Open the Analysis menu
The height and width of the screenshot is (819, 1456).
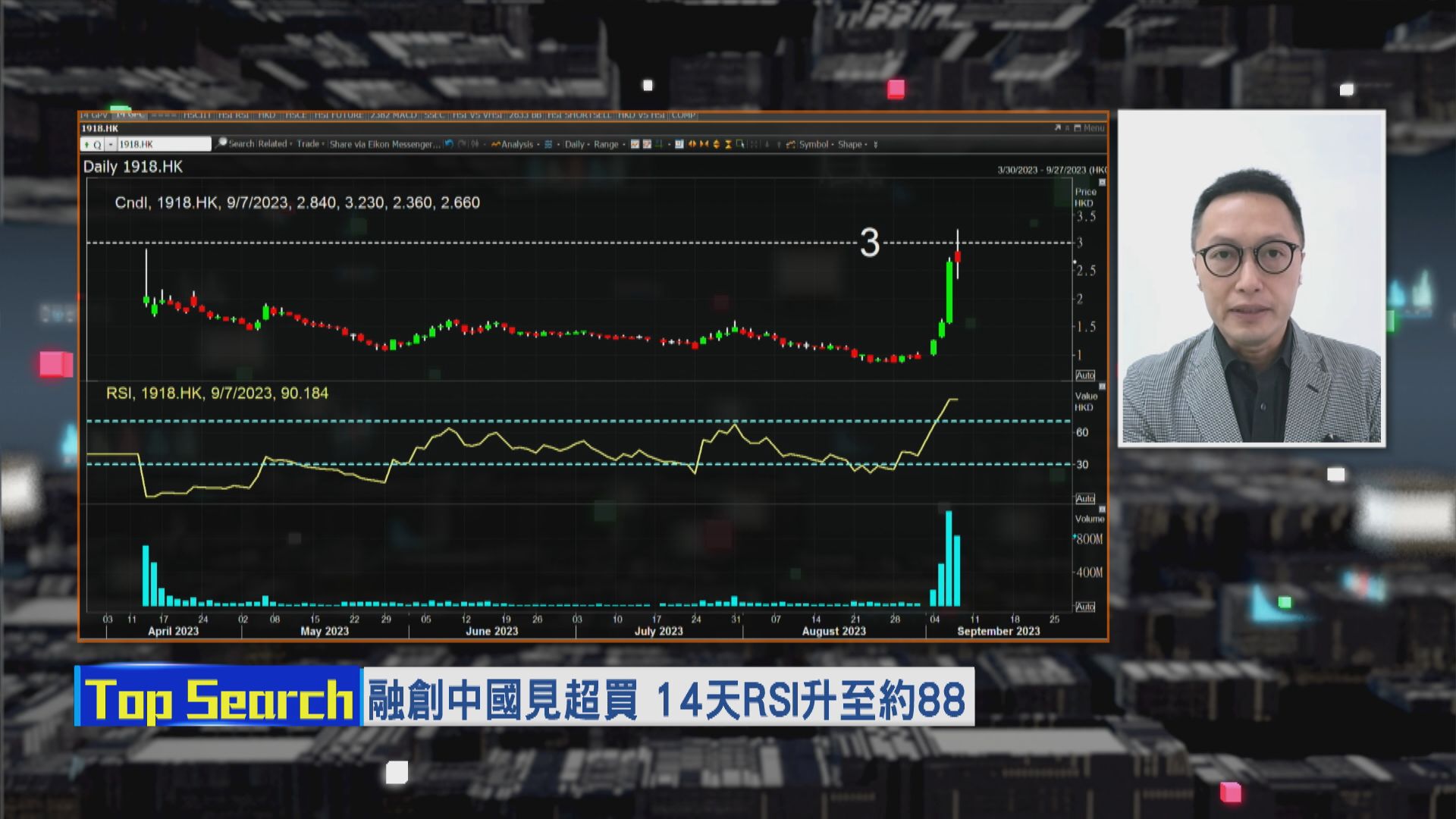(518, 143)
